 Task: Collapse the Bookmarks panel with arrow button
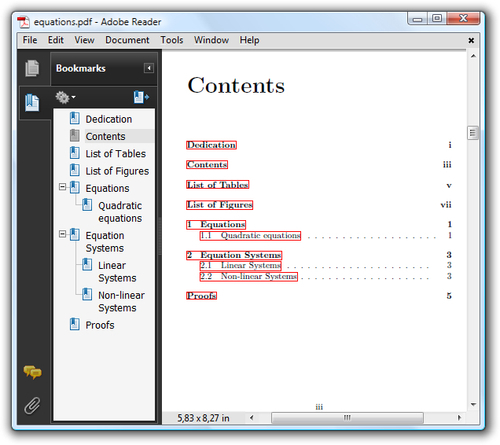149,68
